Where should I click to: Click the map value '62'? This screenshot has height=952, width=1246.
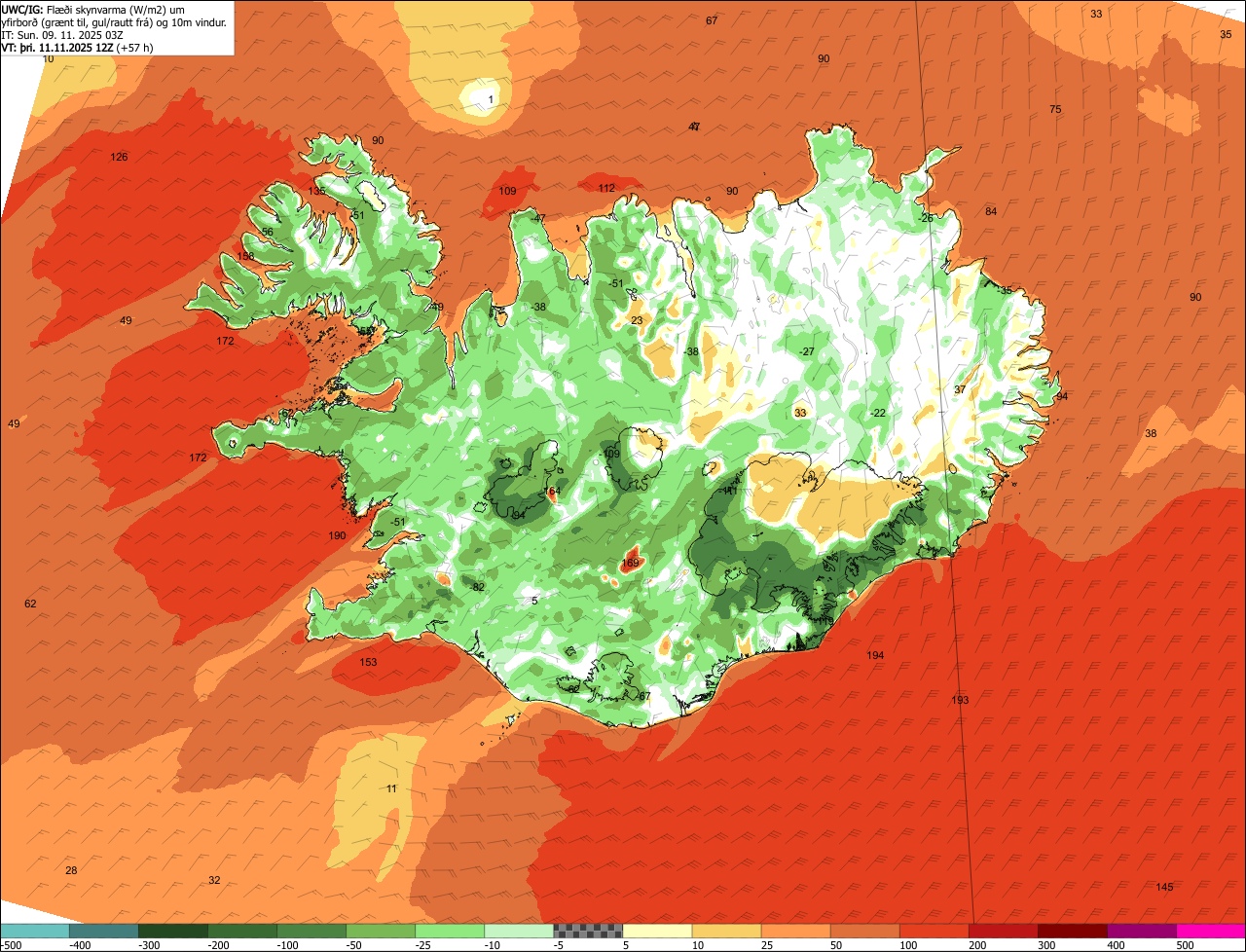[x=30, y=604]
